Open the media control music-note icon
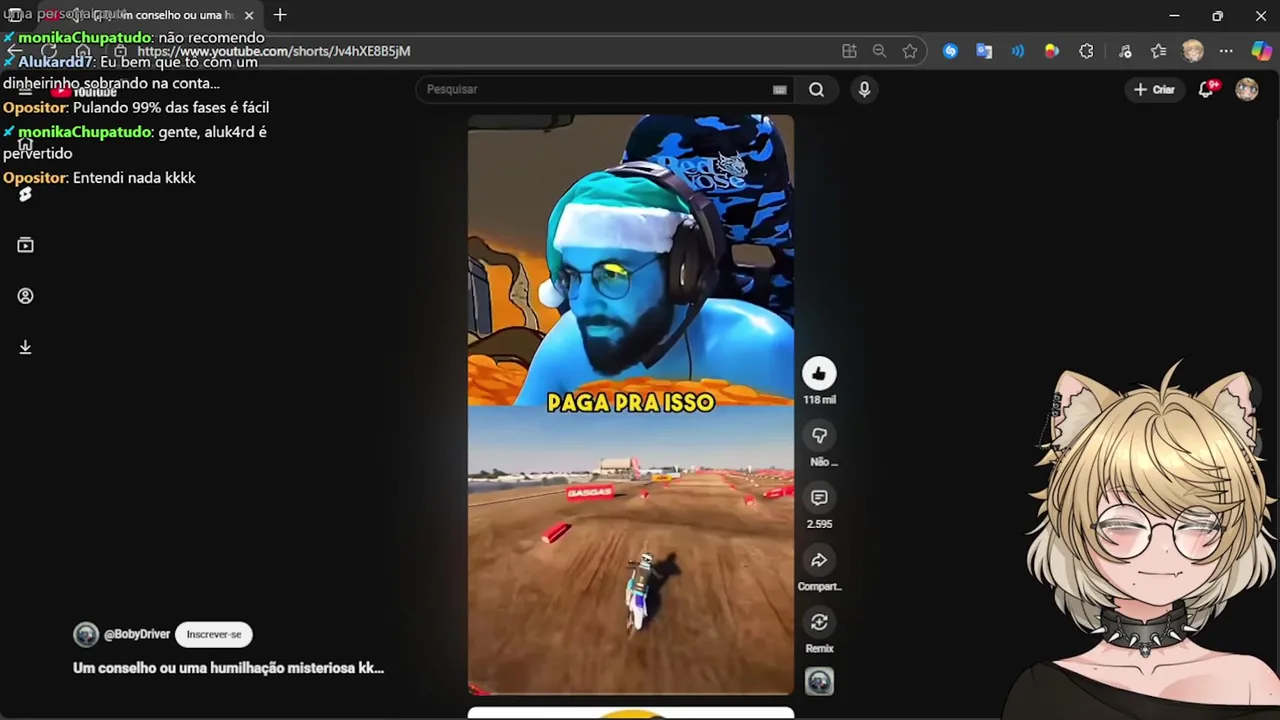The image size is (1280, 720). [1125, 51]
